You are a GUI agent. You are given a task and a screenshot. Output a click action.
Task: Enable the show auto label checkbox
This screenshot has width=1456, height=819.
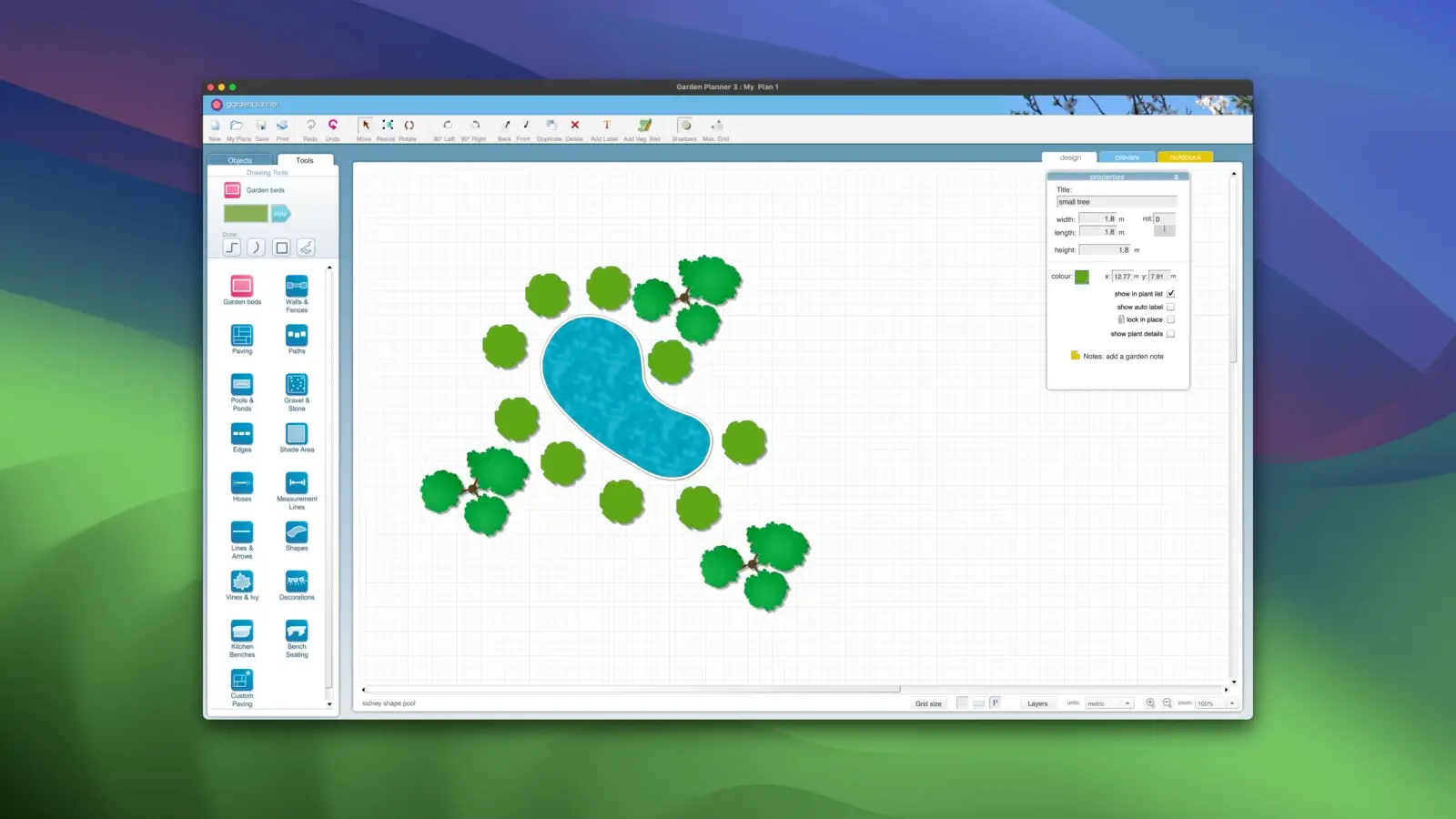click(x=1170, y=308)
